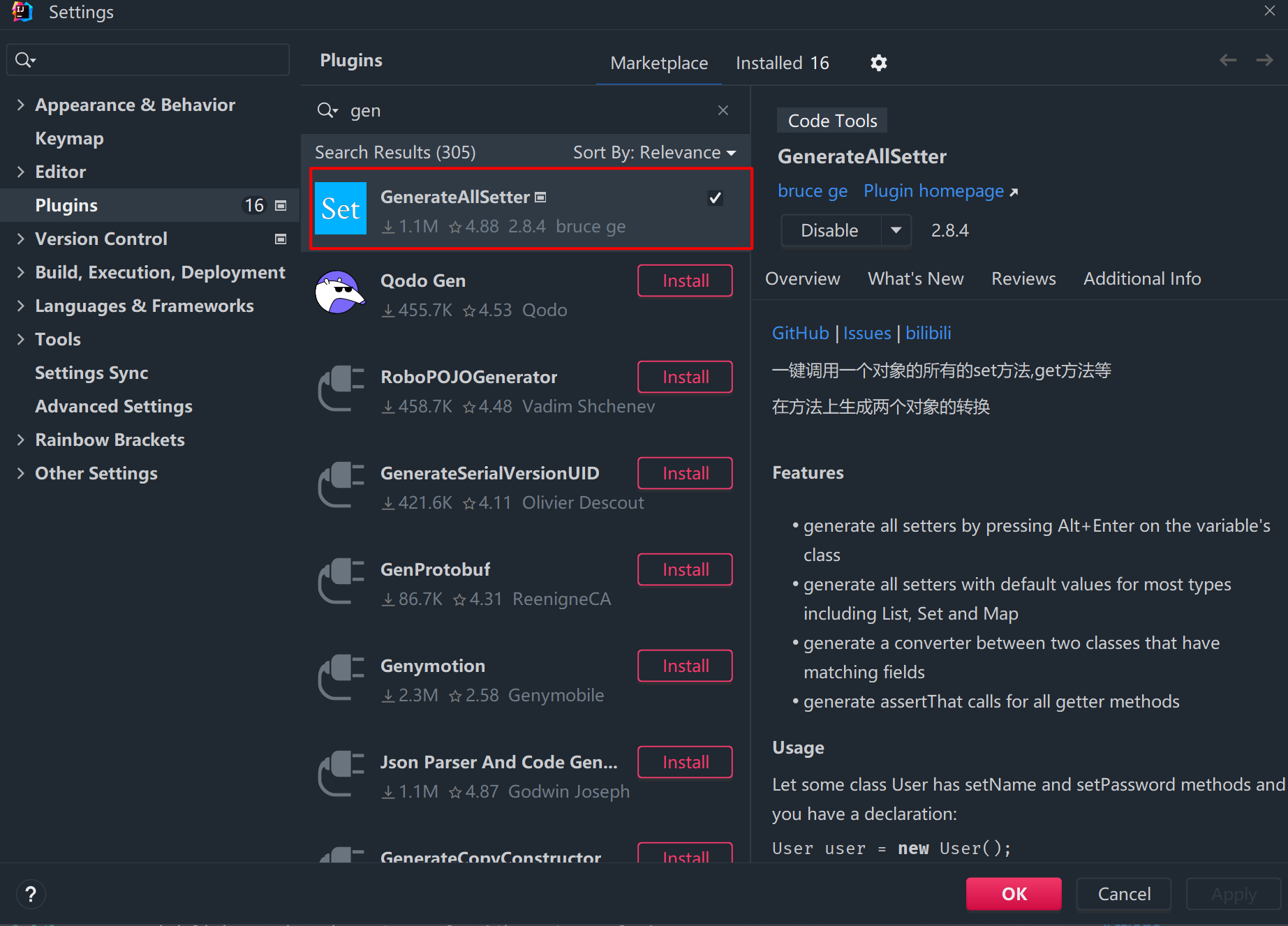This screenshot has width=1288, height=926.
Task: Clear the plugin search with the X icon
Action: pyautogui.click(x=723, y=110)
